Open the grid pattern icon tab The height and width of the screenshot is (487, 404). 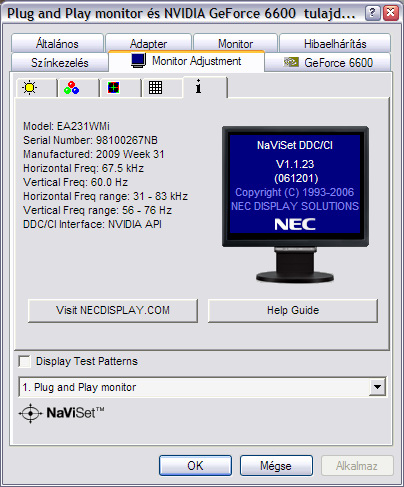162,88
